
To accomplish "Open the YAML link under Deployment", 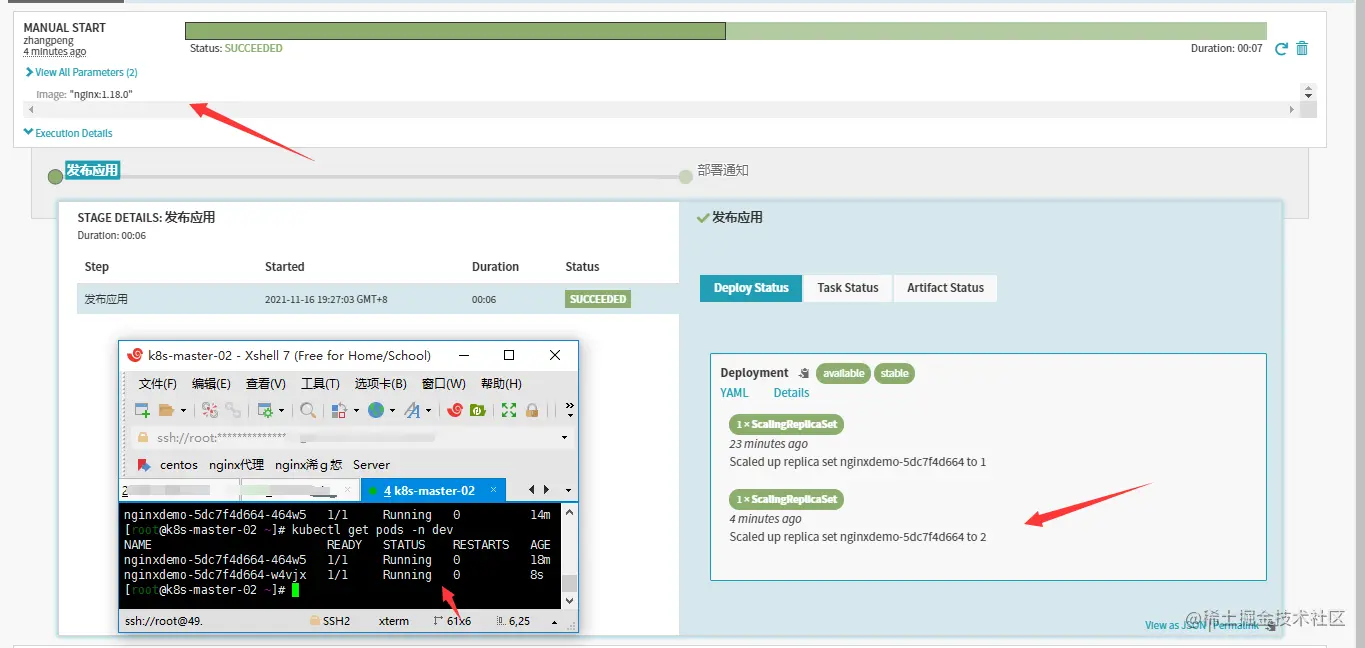I will [x=734, y=393].
